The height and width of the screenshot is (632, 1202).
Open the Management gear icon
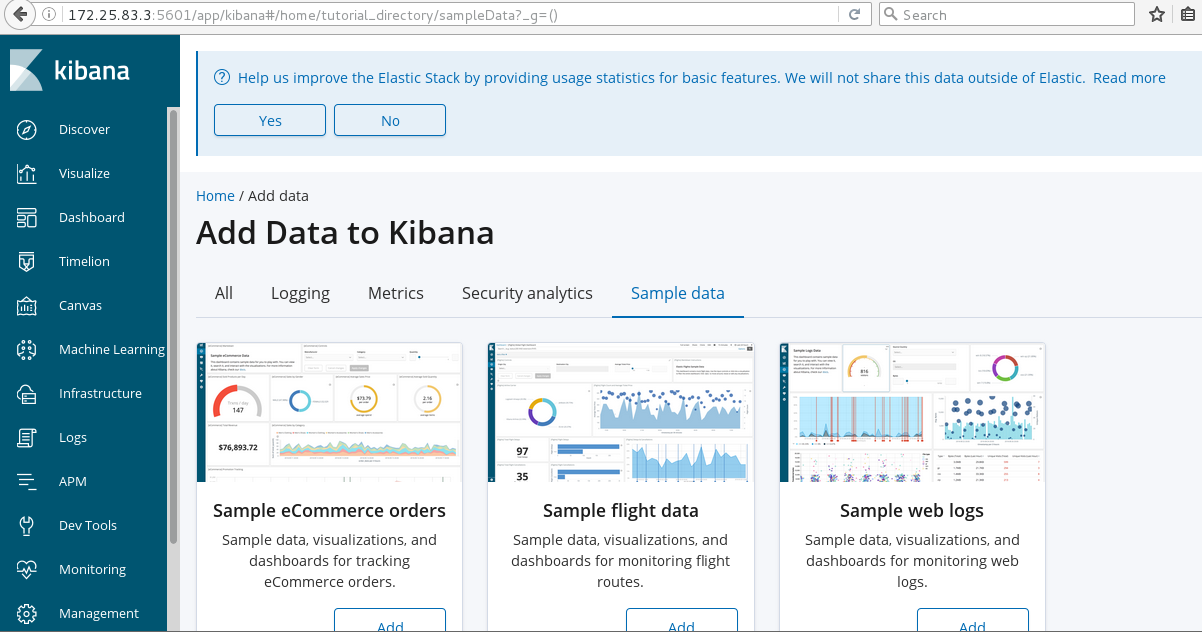click(x=27, y=614)
